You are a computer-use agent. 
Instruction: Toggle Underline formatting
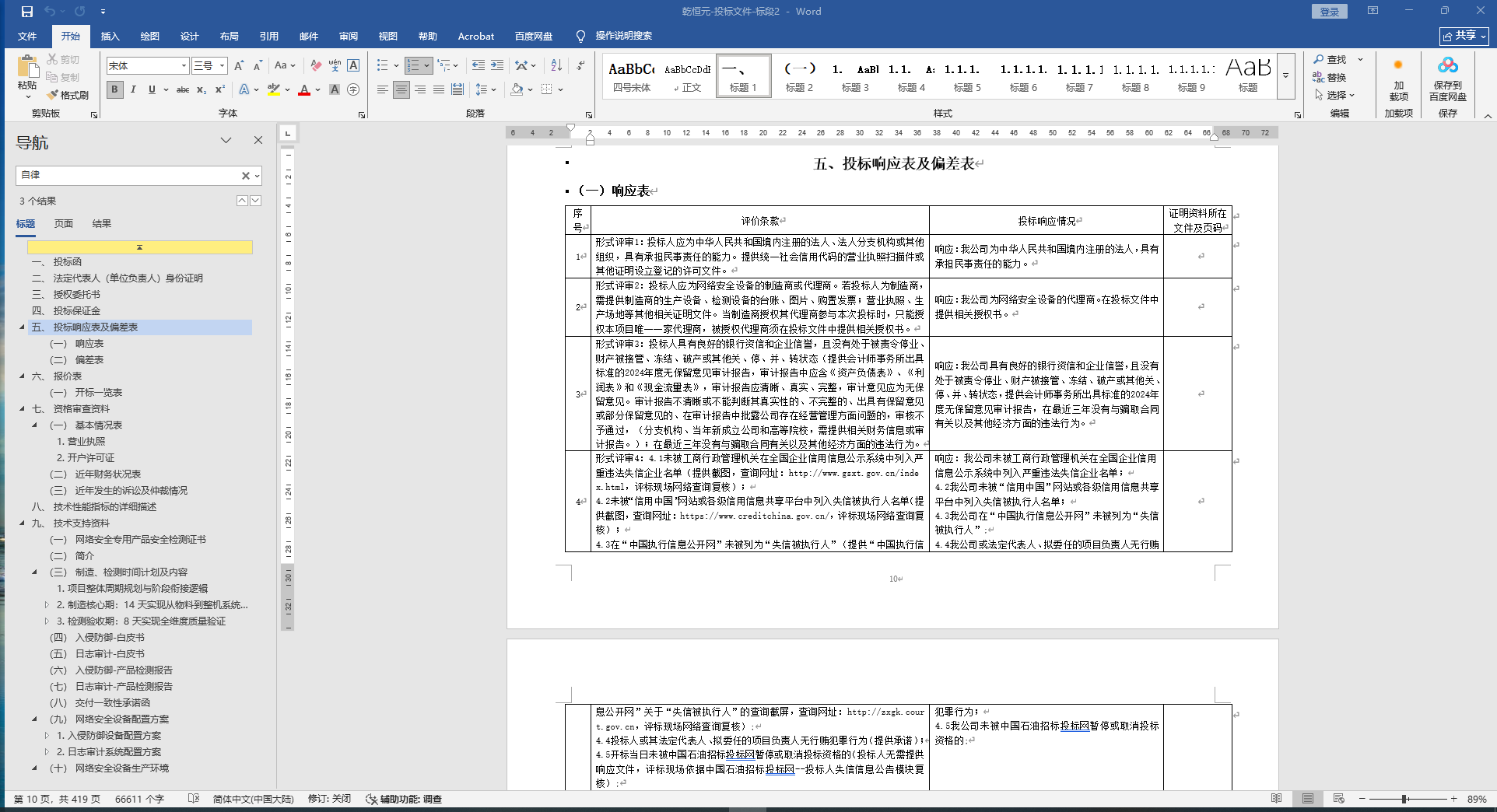tap(152, 89)
